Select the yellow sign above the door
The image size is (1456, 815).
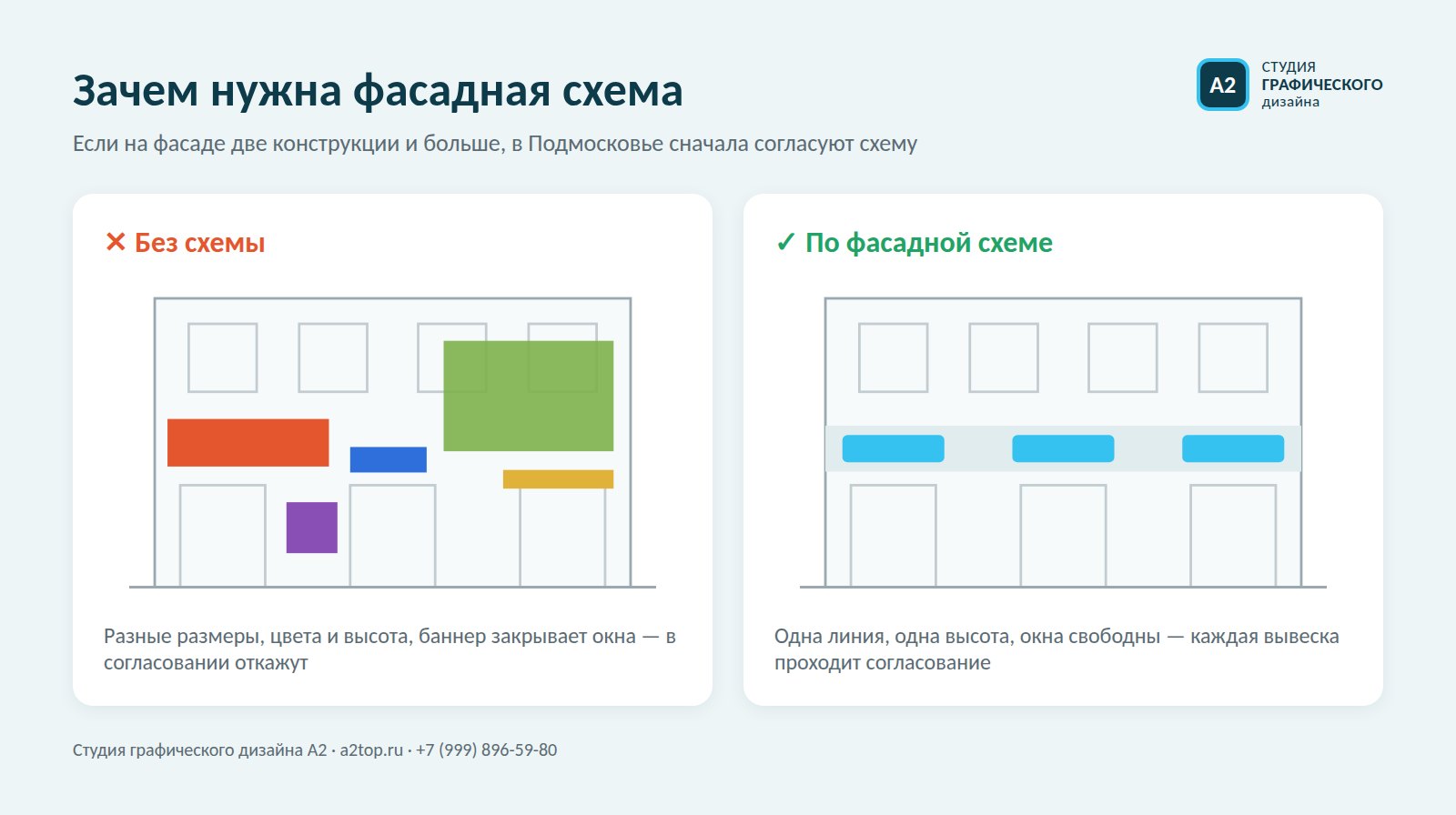pyautogui.click(x=558, y=479)
